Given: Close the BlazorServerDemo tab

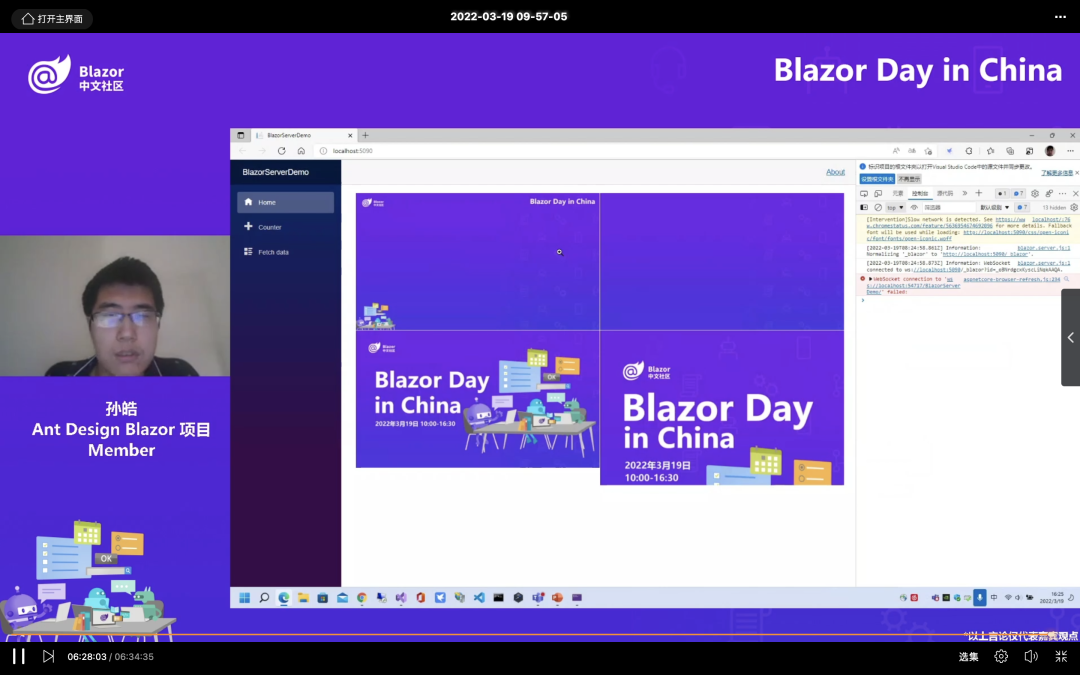Looking at the screenshot, I should click(350, 136).
